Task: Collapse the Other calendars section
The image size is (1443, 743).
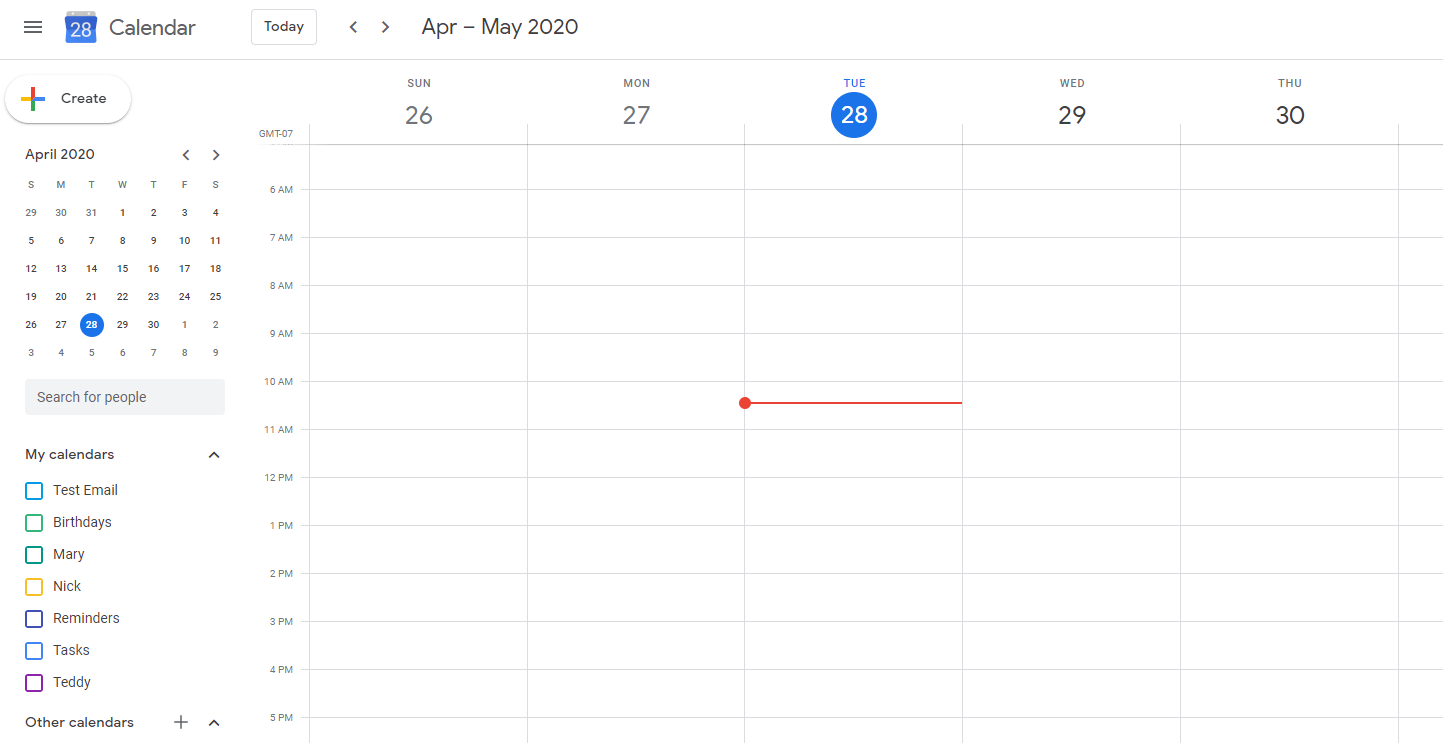Action: click(214, 722)
